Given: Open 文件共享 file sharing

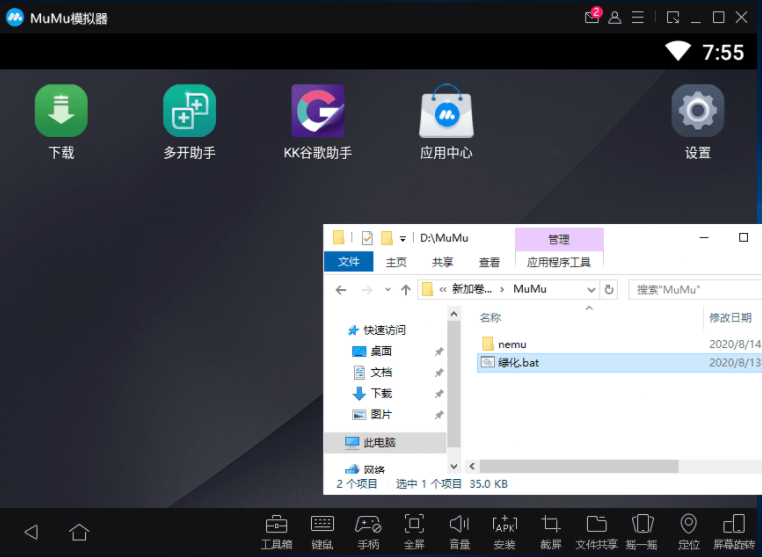Looking at the screenshot, I should [x=596, y=532].
